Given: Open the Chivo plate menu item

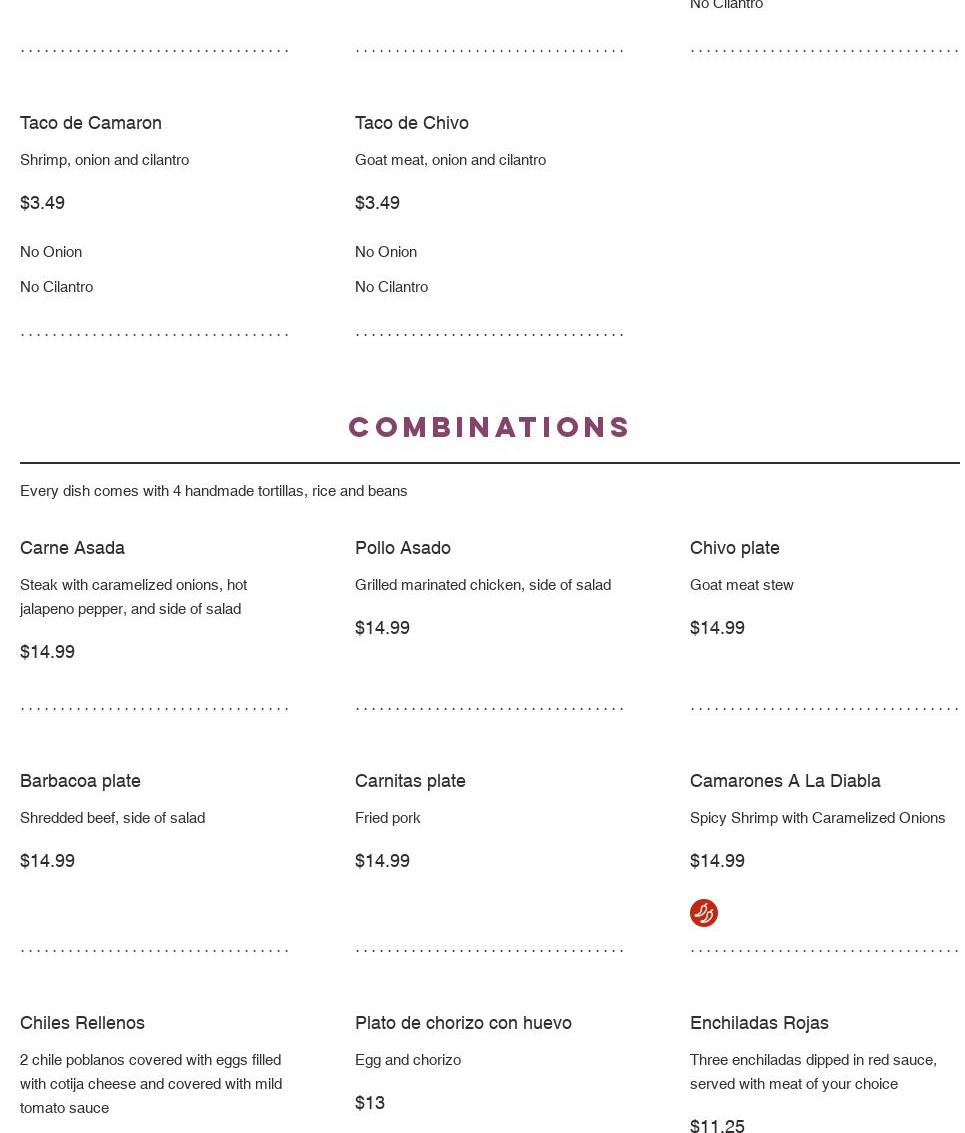Looking at the screenshot, I should click(734, 548).
